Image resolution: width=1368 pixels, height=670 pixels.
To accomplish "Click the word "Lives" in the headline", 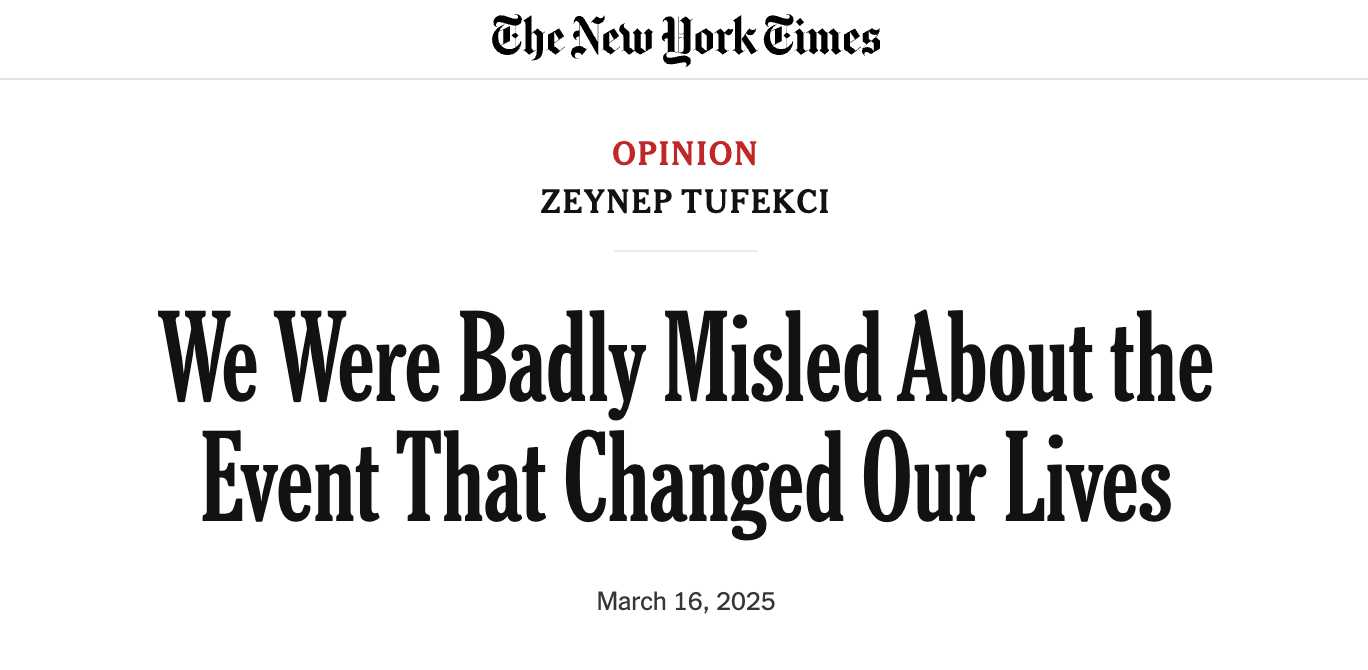I will (x=1087, y=472).
